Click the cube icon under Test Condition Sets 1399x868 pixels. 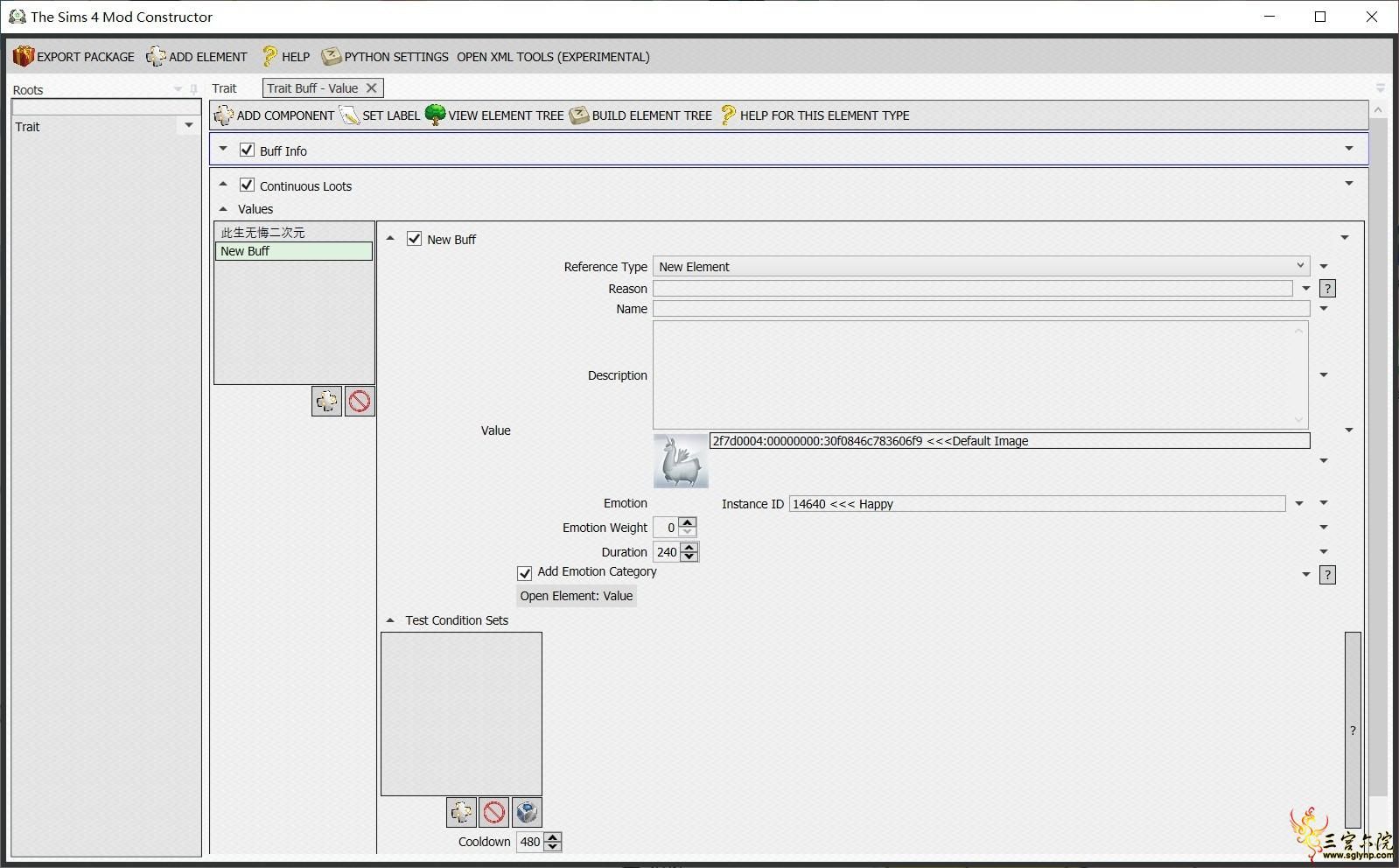[527, 812]
